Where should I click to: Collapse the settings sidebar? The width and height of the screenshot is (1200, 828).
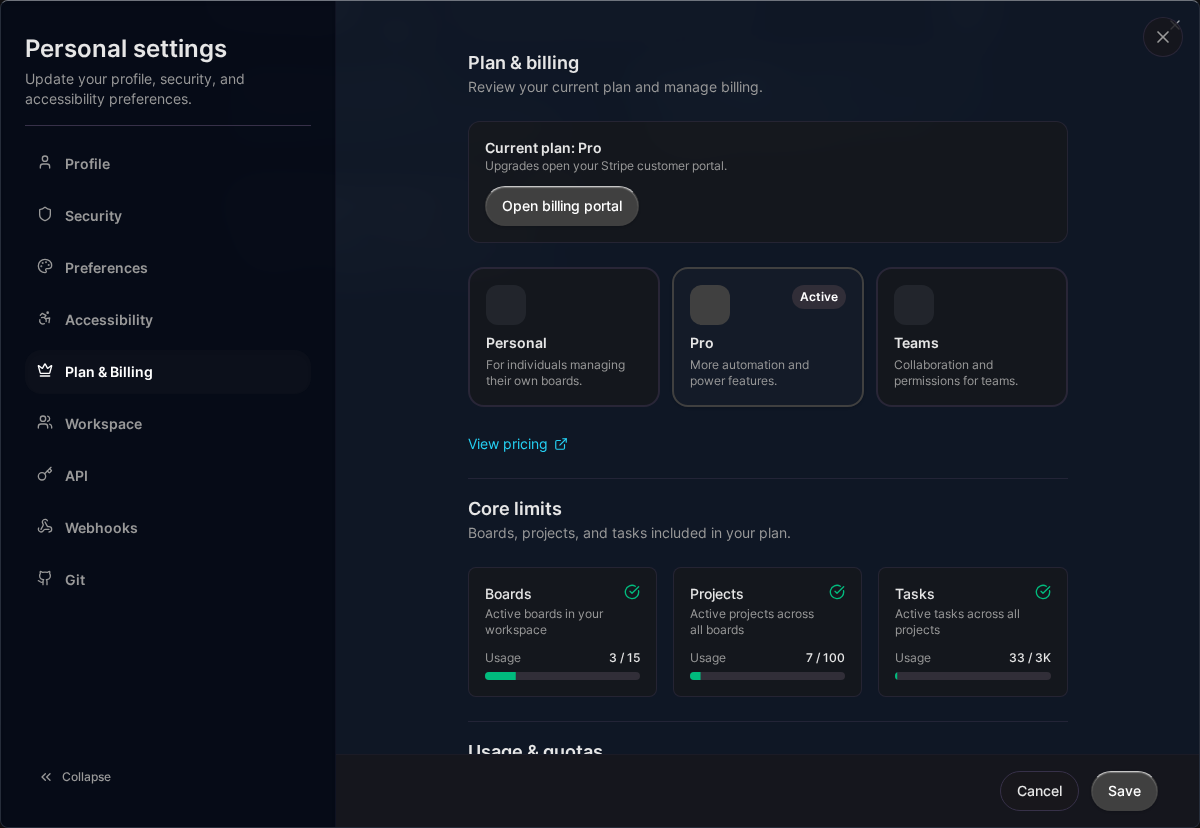pyautogui.click(x=75, y=776)
